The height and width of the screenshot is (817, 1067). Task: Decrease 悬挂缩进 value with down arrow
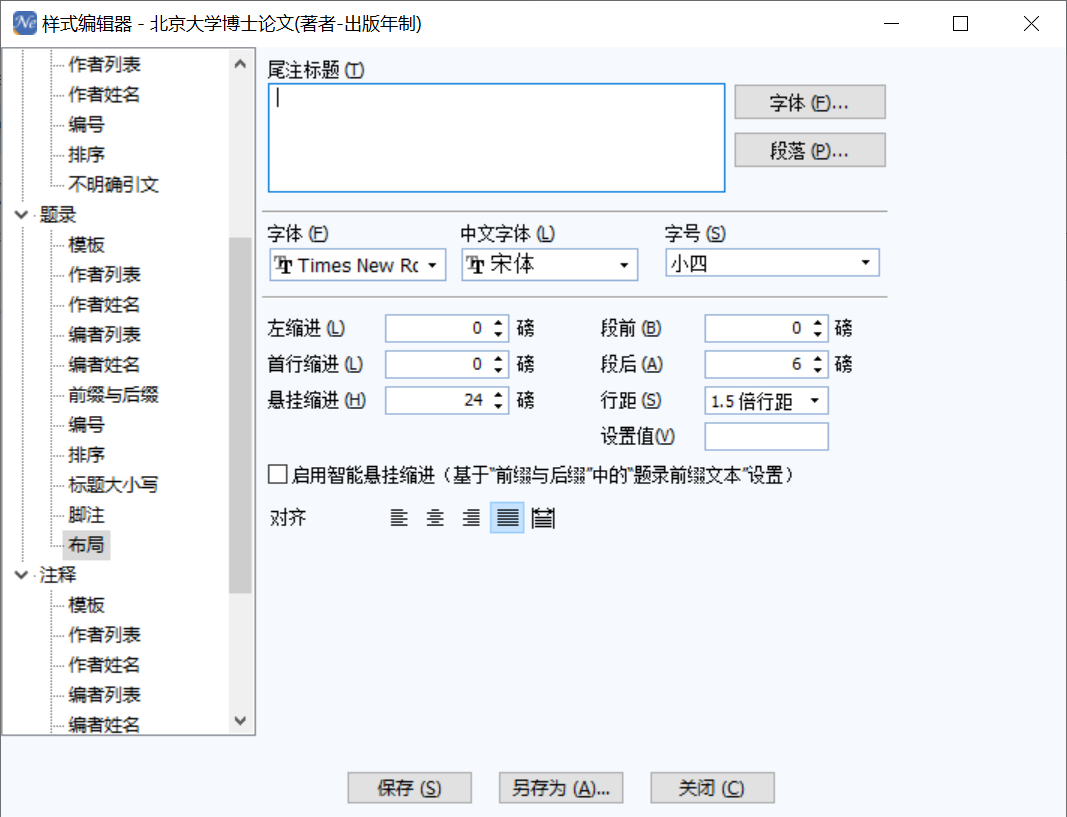(499, 407)
